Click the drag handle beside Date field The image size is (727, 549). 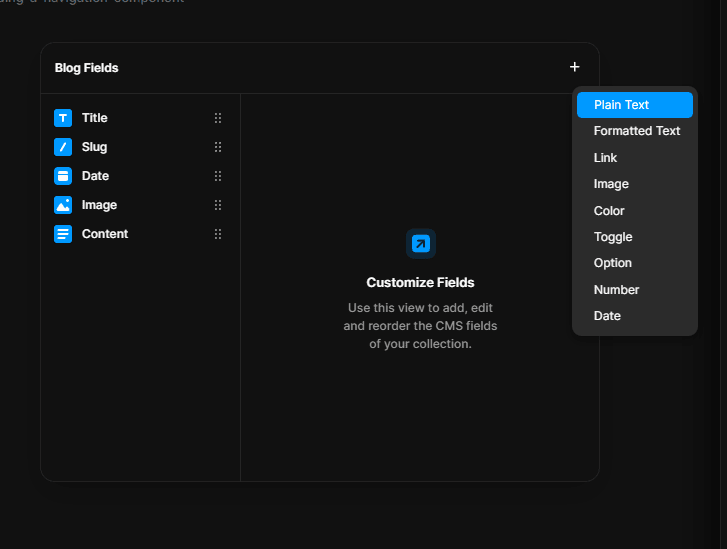(x=218, y=176)
